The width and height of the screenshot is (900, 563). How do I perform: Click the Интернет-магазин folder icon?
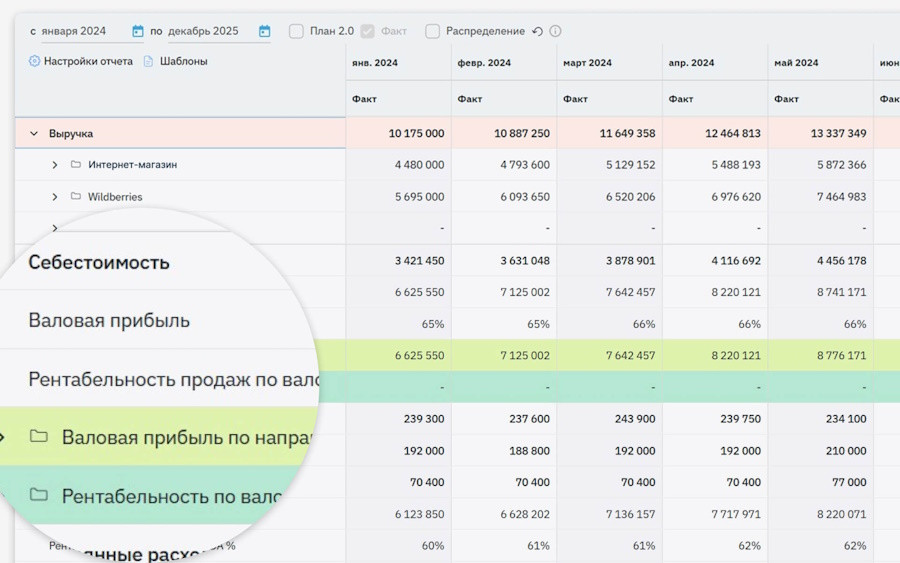[76, 164]
